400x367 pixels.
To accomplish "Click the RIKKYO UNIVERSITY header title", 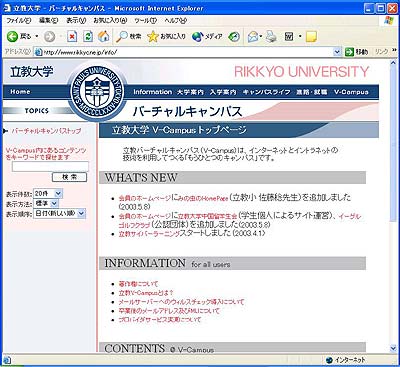I will [x=301, y=72].
